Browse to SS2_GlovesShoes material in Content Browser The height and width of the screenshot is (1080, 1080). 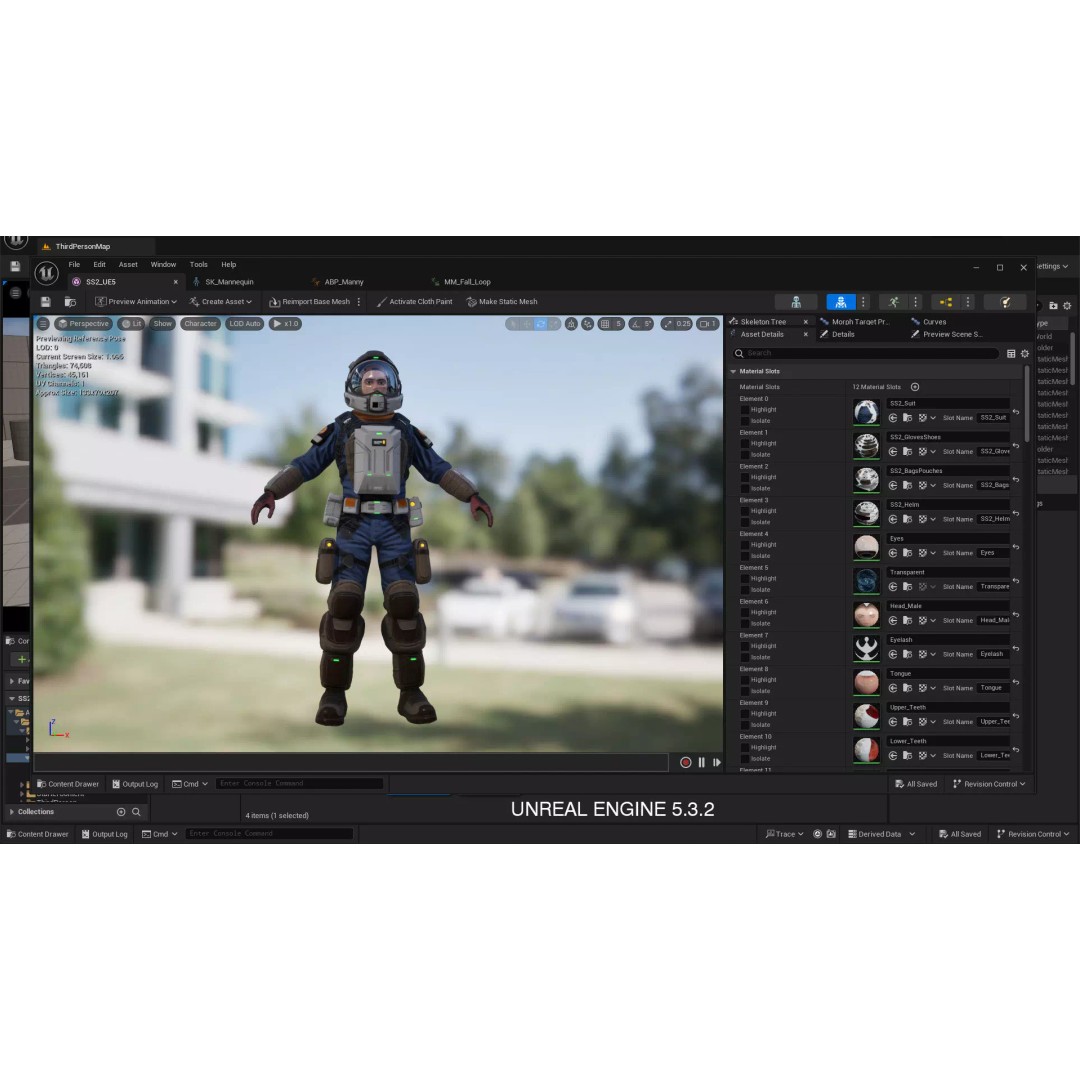(x=907, y=452)
